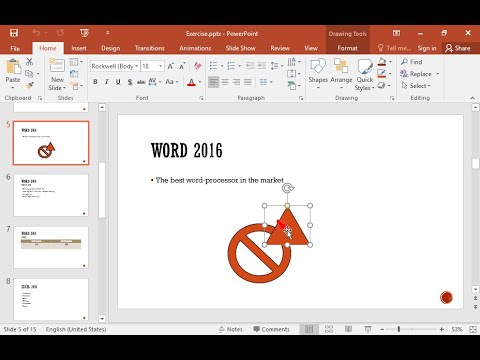480x360 pixels.
Task: Save the presentation with the Save icon
Action: (x=14, y=33)
